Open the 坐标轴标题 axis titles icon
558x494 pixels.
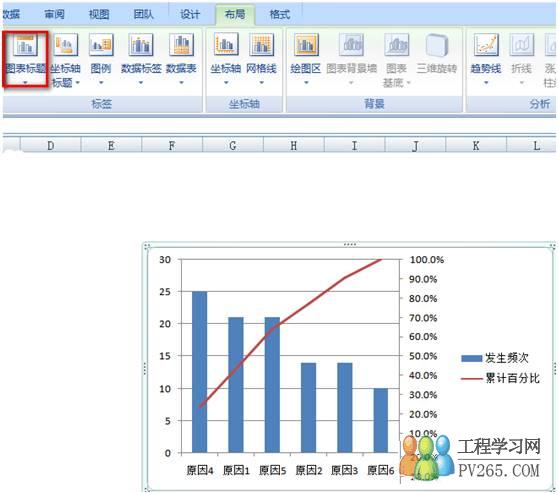65,45
